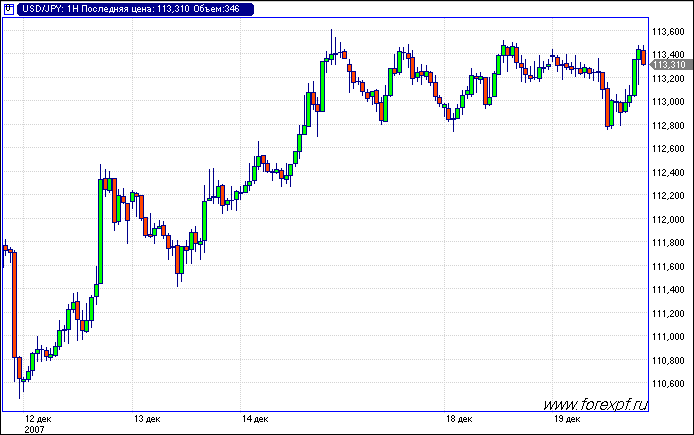The image size is (694, 435).
Task: Click the 113,000 price axis label
Action: 670,102
